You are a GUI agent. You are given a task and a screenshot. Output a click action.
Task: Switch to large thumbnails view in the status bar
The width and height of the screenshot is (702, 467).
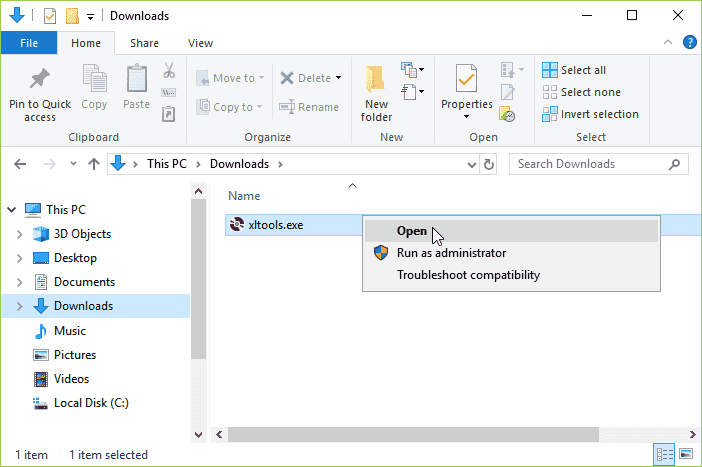[686, 454]
